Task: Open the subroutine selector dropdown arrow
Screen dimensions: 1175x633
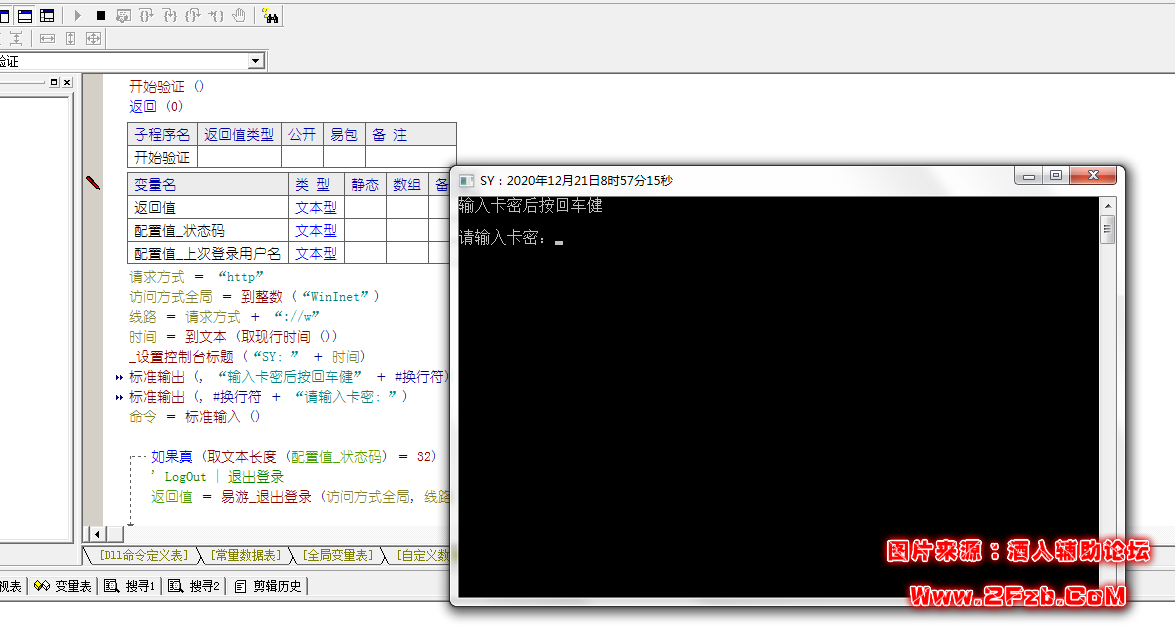Action: (x=256, y=61)
